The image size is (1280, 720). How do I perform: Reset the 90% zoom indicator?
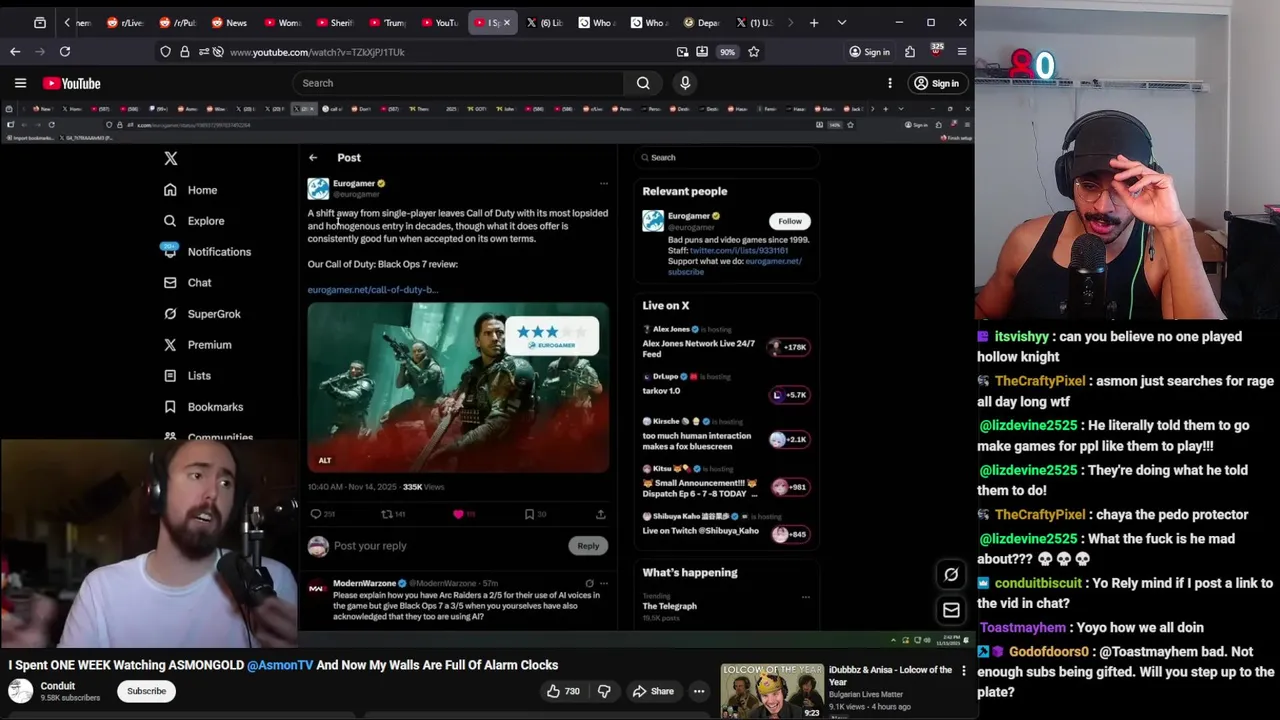pos(727,52)
